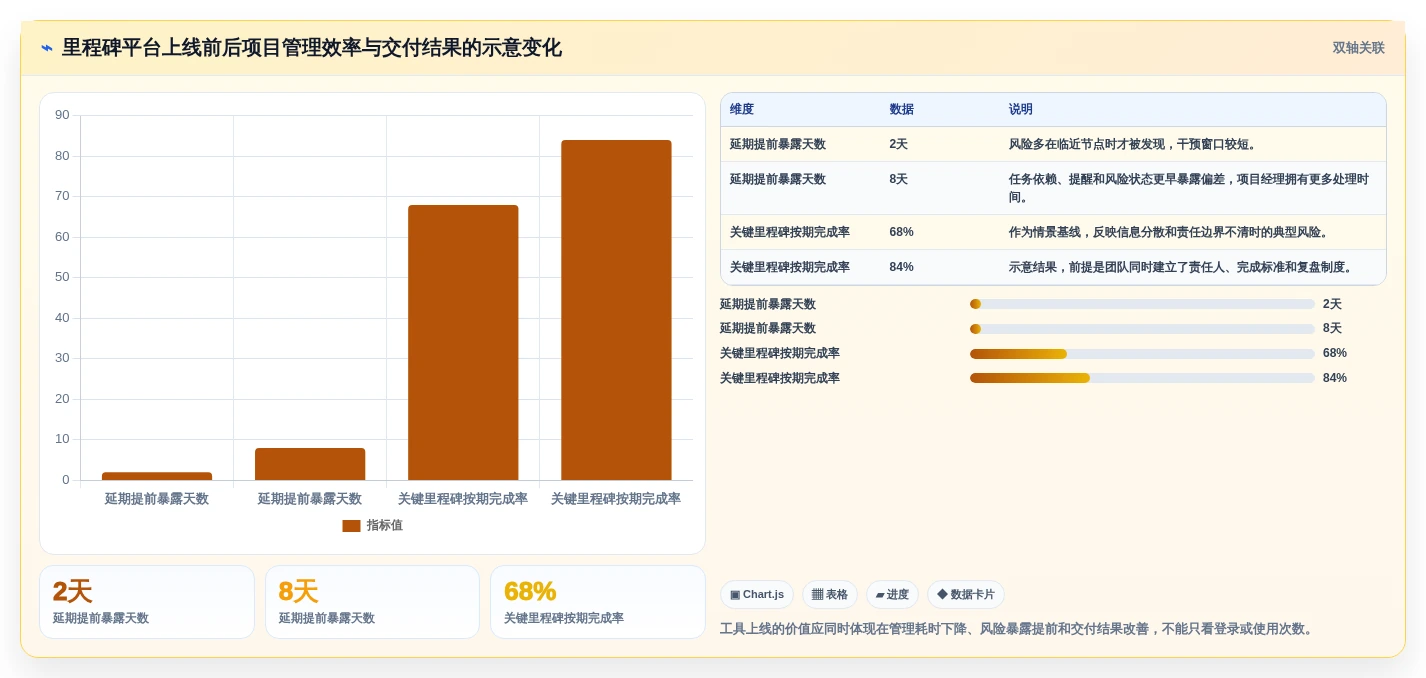This screenshot has height=678, width=1426.
Task: Click the 指标值 legend label text
Action: pos(385,526)
